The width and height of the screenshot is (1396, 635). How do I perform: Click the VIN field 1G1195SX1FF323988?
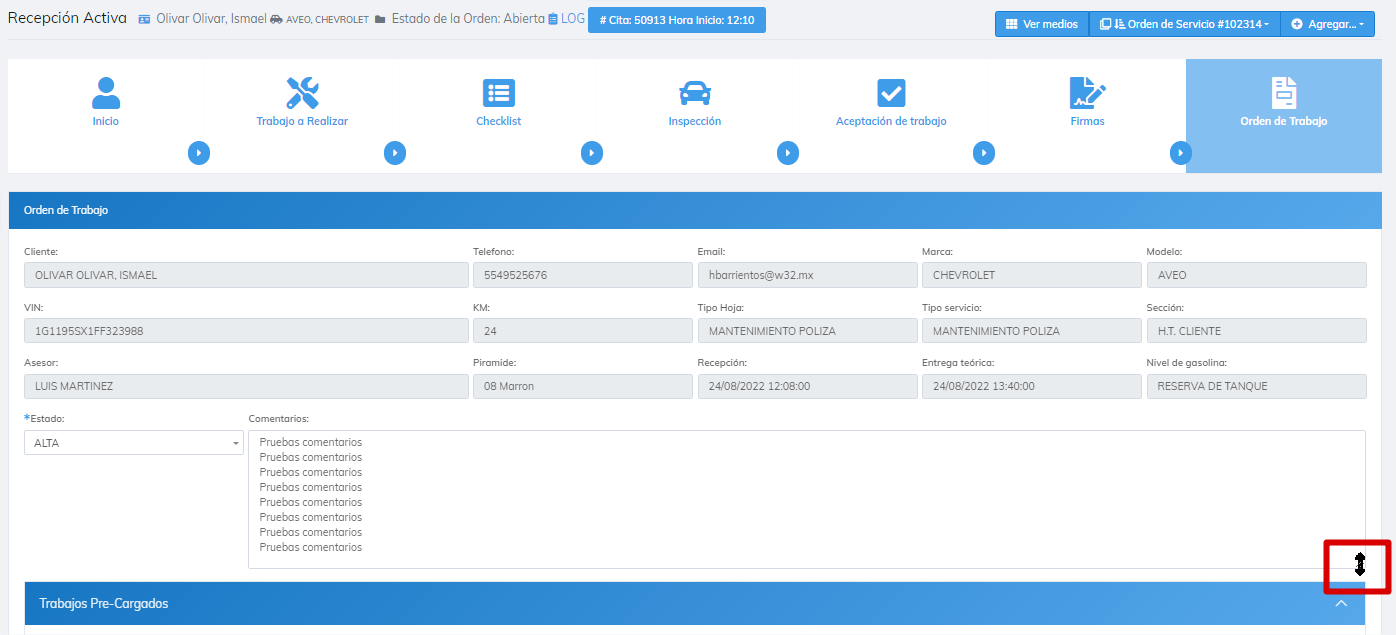tap(246, 330)
